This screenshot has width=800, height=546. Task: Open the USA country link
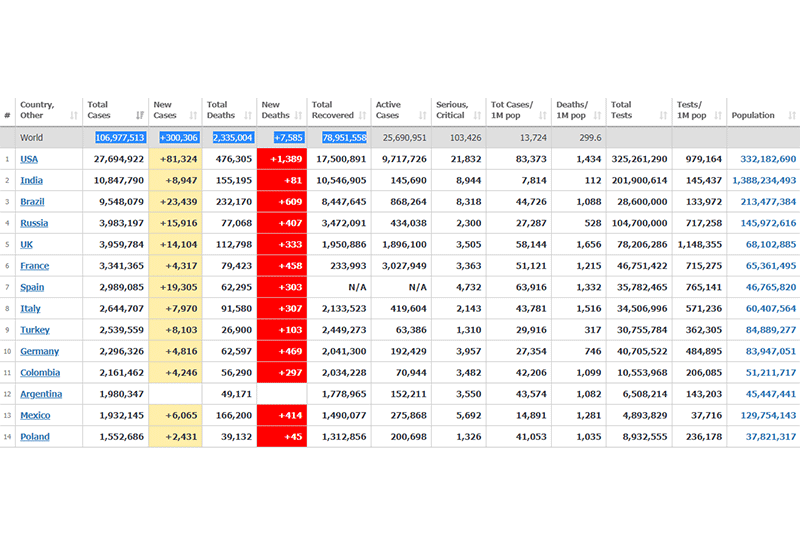[x=29, y=159]
